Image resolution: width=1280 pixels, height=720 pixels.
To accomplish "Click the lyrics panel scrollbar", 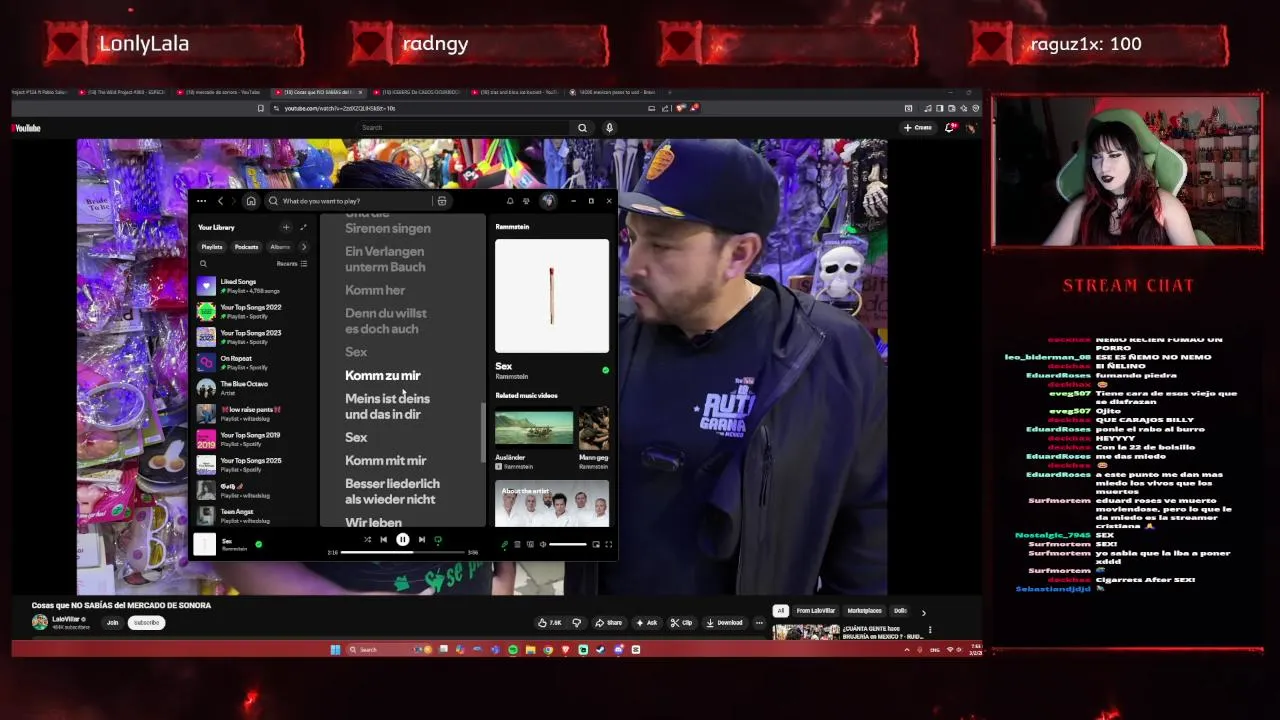I will pos(483,433).
